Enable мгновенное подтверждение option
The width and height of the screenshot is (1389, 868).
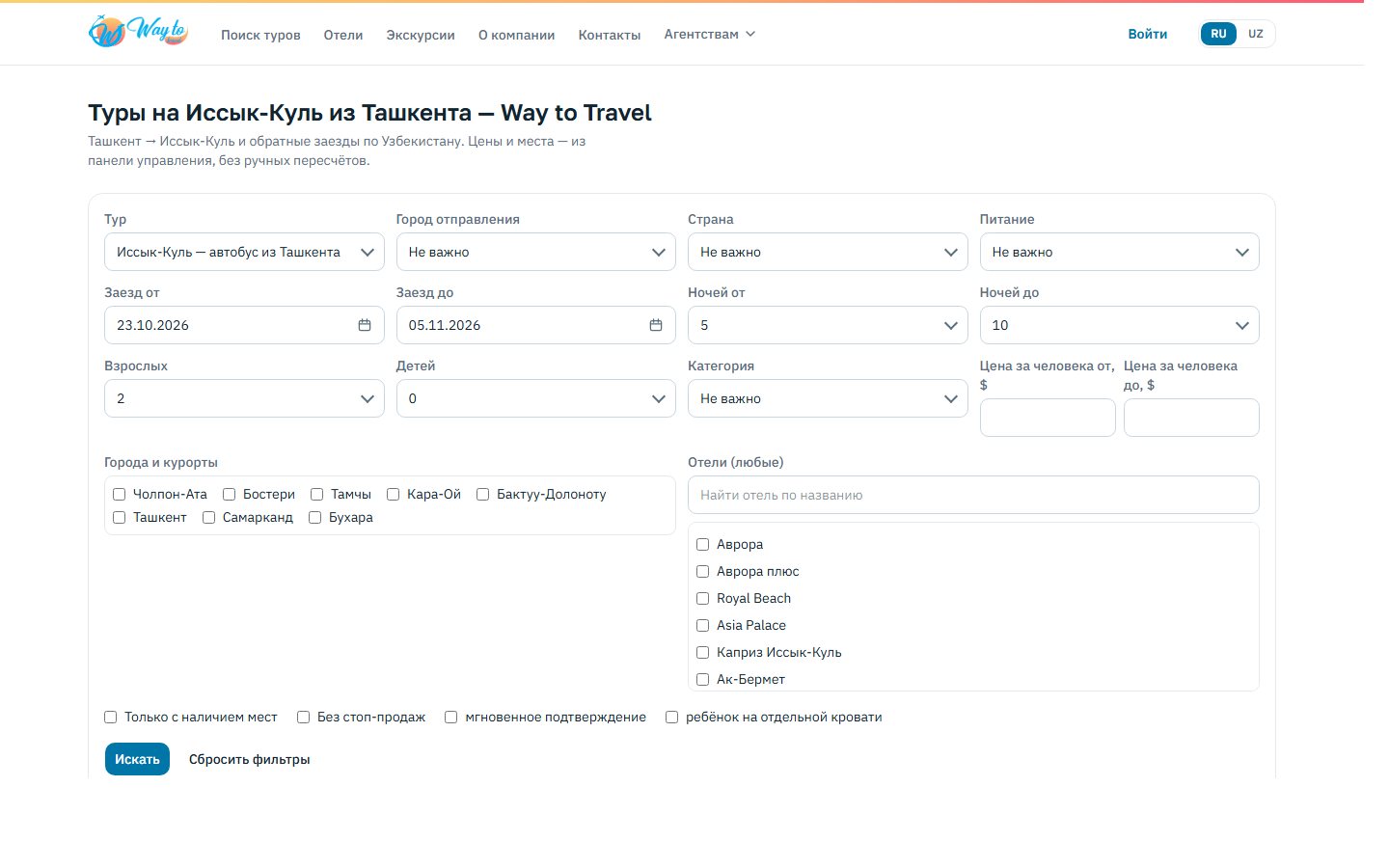tap(450, 718)
